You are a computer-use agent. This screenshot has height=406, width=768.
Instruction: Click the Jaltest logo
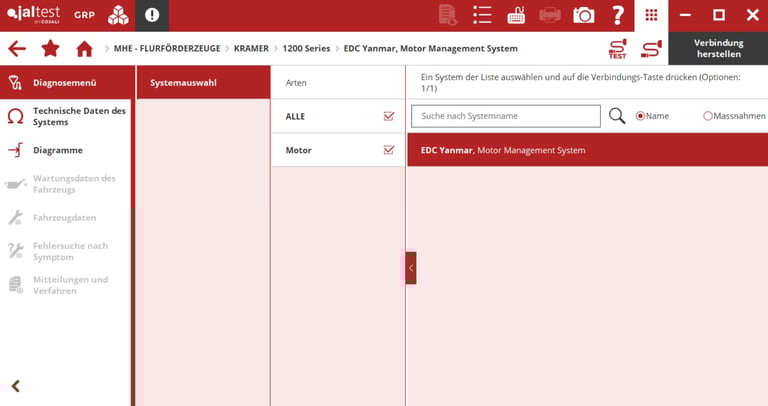click(x=33, y=15)
